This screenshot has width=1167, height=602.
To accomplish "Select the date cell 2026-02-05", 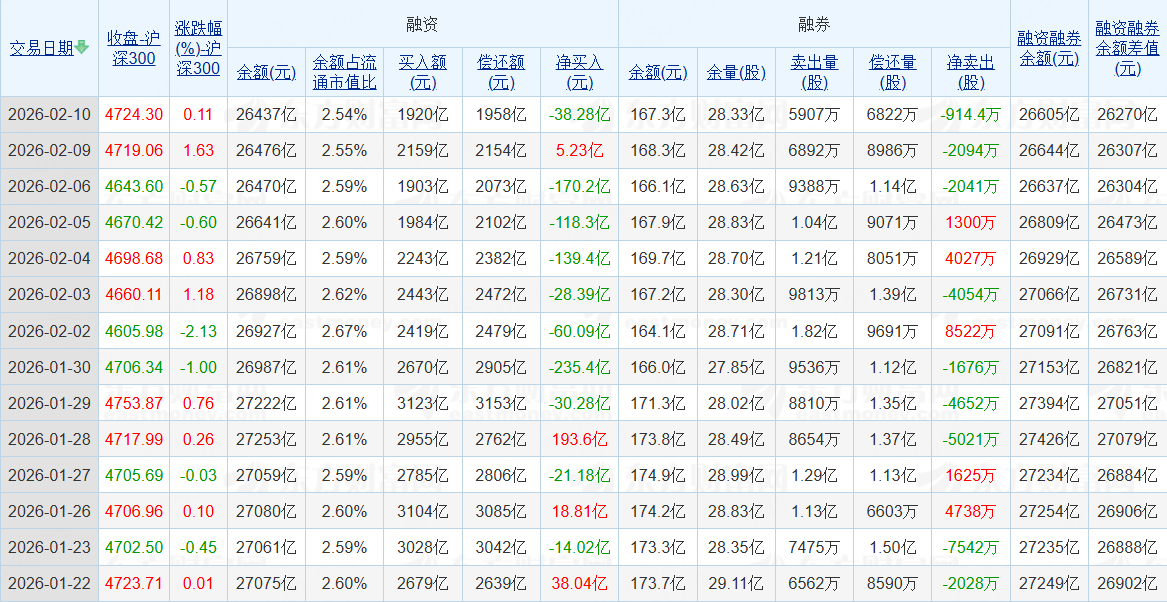I will (x=49, y=222).
